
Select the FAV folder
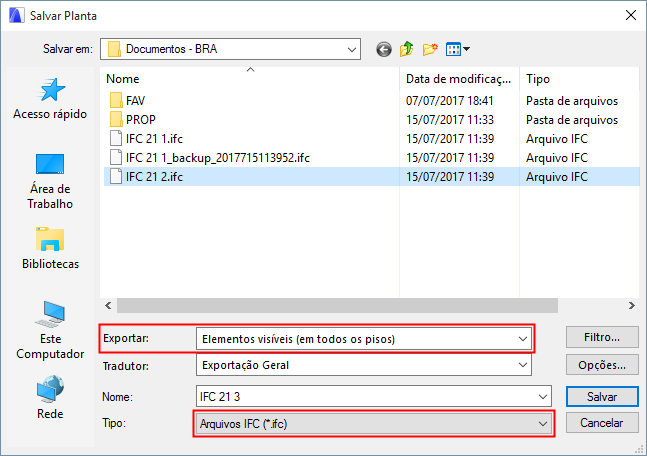pos(135,101)
